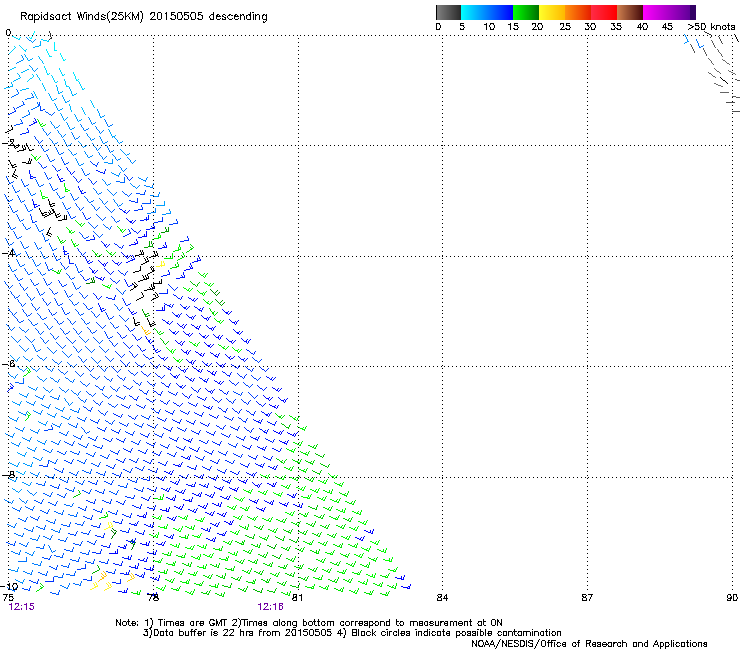
Task: Click the latitude label -6
Action: (8, 364)
